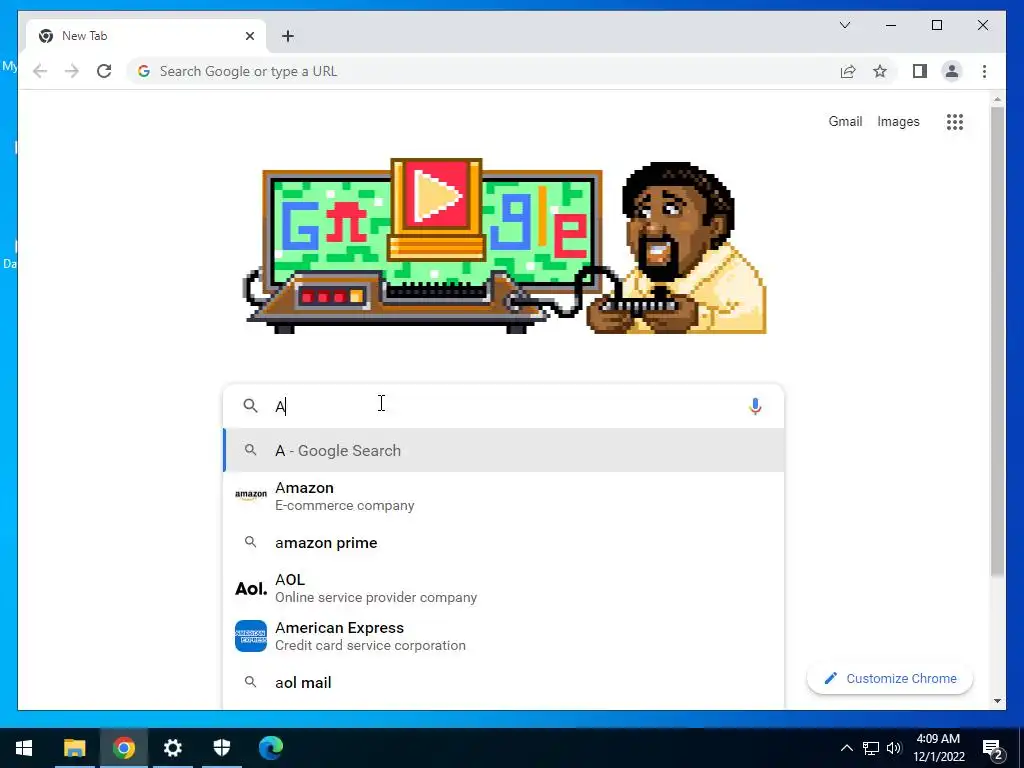Screen dimensions: 1024x768
Task: Open the Google apps grid
Action: point(955,121)
